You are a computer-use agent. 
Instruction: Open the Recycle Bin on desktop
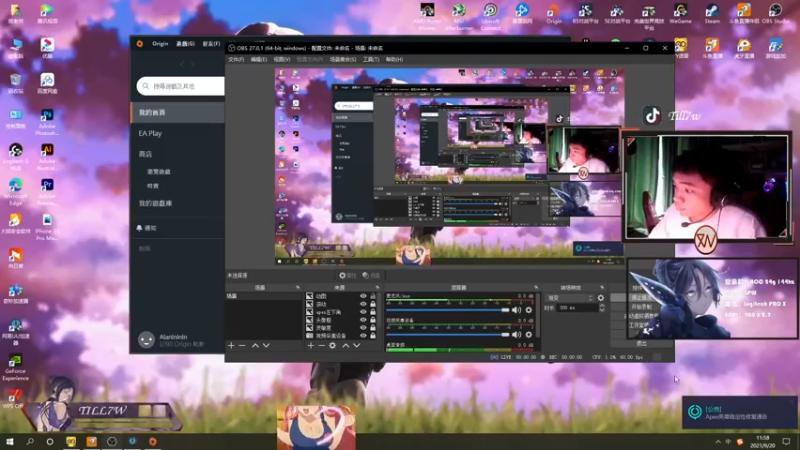(15, 83)
